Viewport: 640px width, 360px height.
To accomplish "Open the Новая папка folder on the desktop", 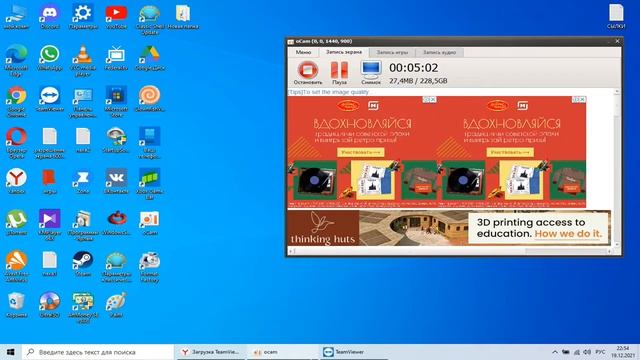I will click(x=183, y=17).
